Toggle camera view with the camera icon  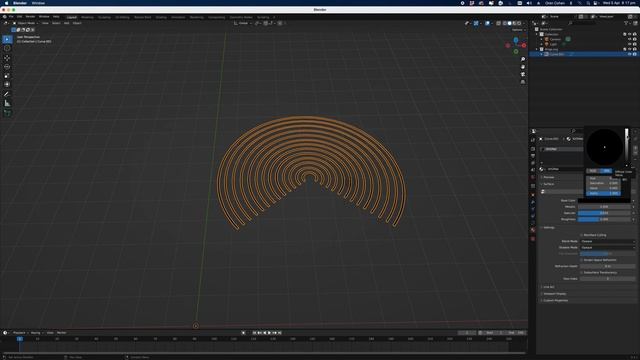(523, 74)
